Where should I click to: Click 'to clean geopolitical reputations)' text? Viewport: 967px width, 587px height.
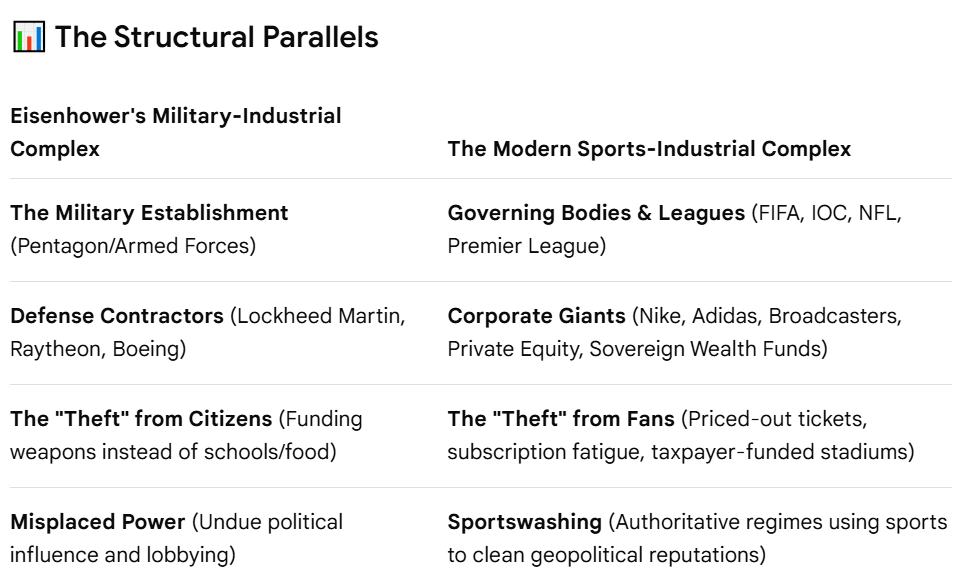click(607, 555)
